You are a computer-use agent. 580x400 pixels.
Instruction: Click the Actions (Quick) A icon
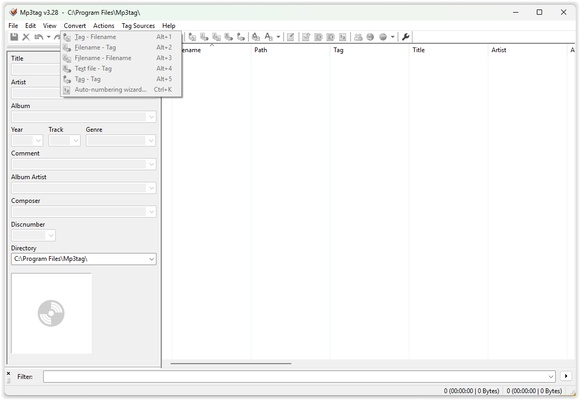[x=269, y=37]
